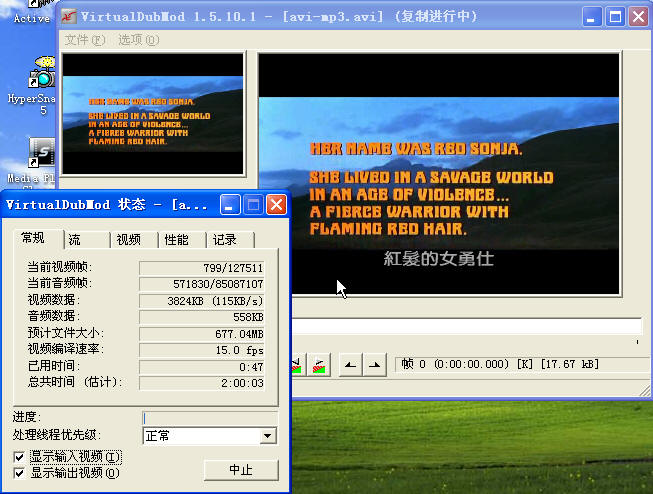653x494 pixels.
Task: Click the 中止 abort button
Action: pyautogui.click(x=241, y=470)
